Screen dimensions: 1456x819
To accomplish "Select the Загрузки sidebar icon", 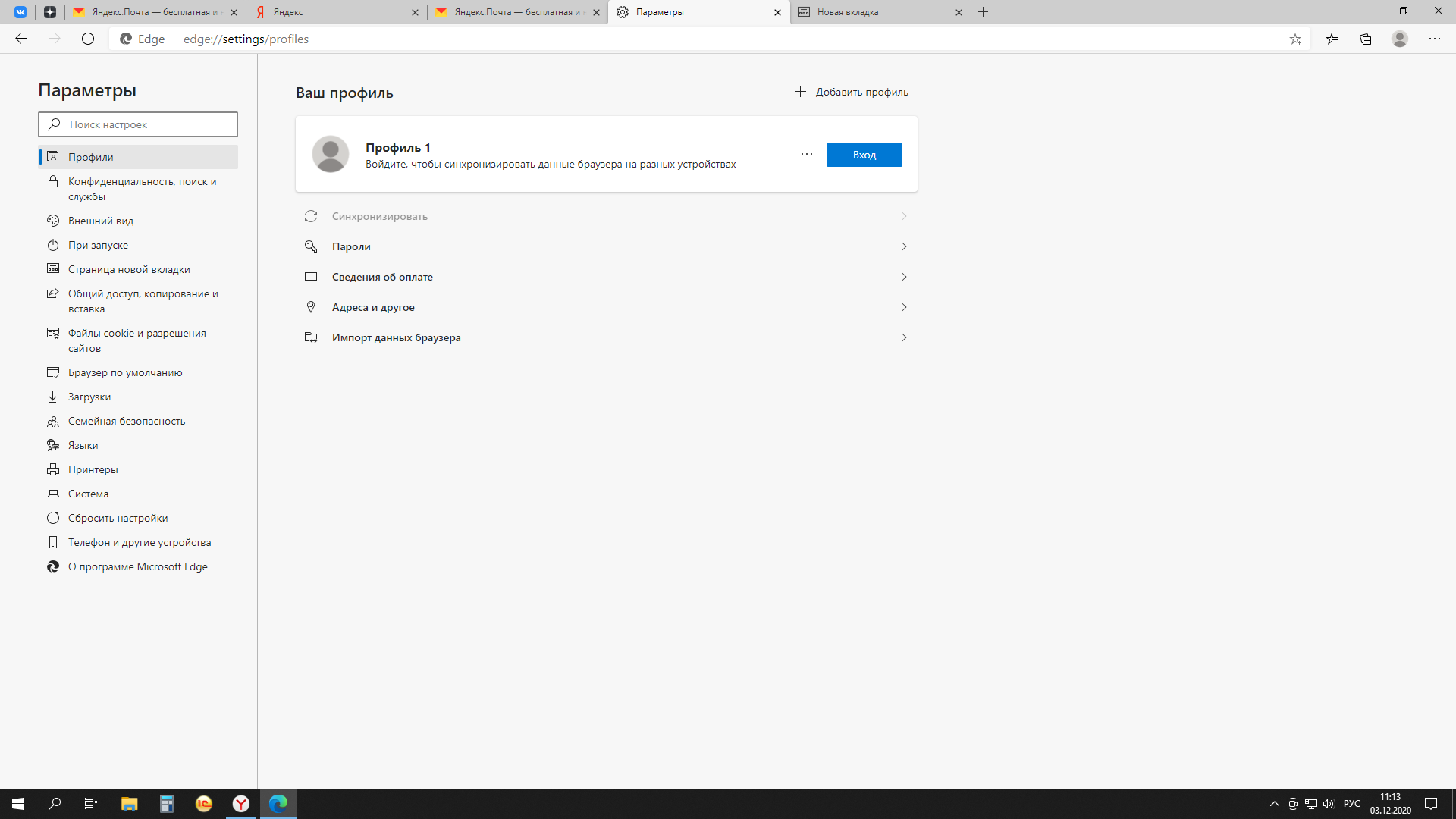I will pyautogui.click(x=53, y=397).
